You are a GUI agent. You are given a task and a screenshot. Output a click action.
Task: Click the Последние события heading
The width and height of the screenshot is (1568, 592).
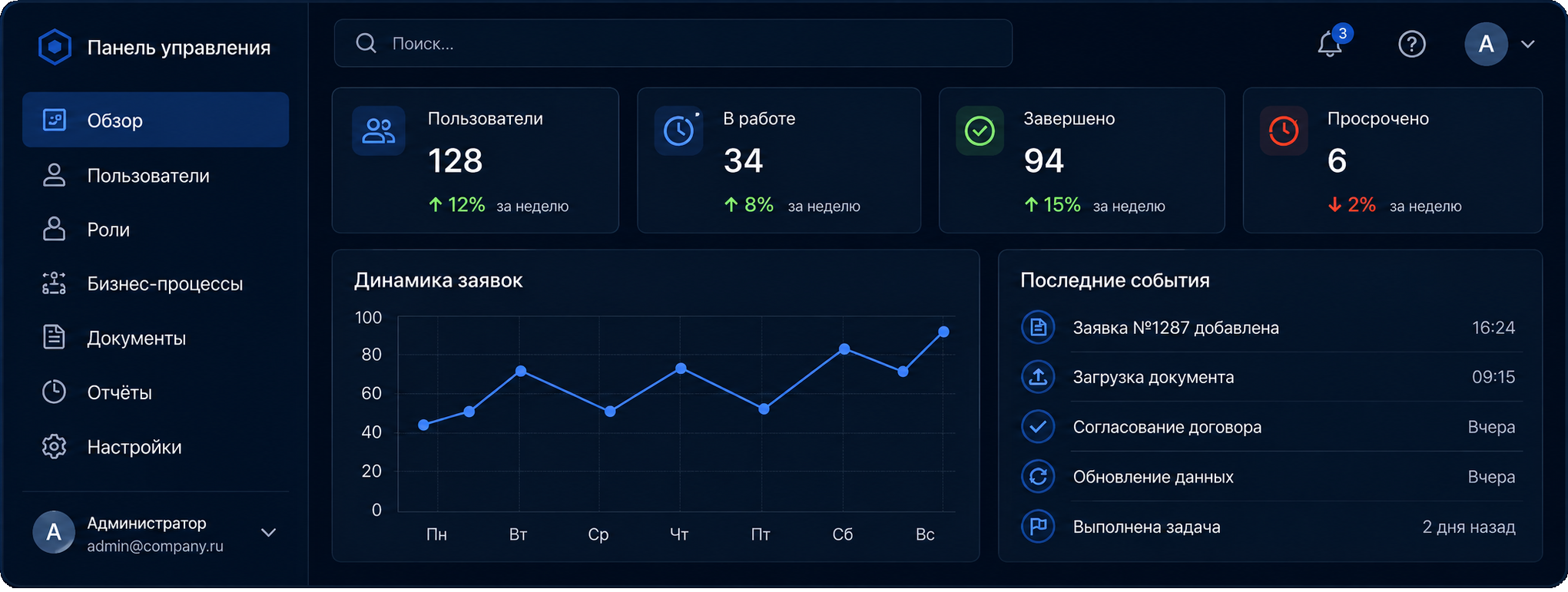pos(1115,280)
